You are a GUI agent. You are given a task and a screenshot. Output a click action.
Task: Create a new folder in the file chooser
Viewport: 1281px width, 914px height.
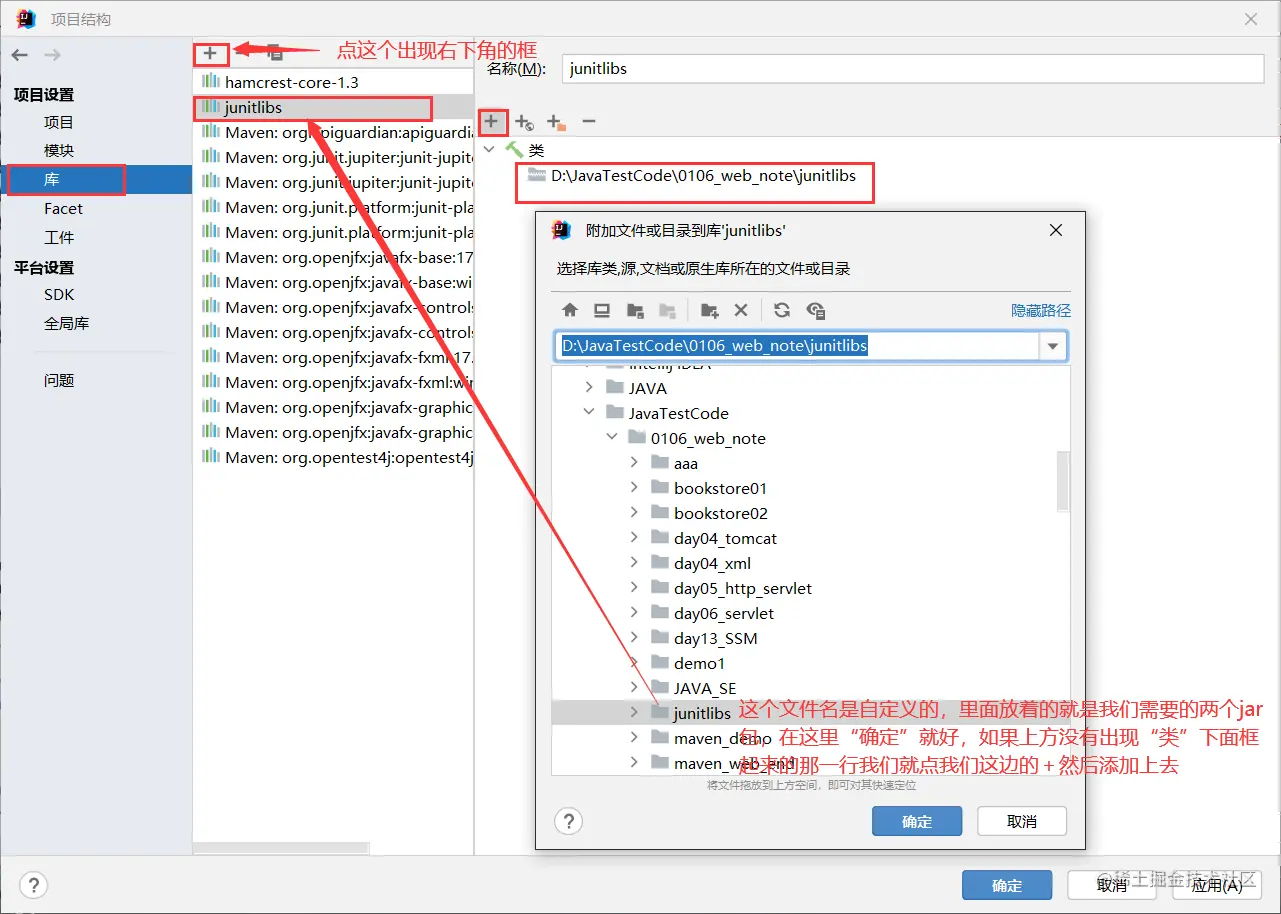point(710,310)
